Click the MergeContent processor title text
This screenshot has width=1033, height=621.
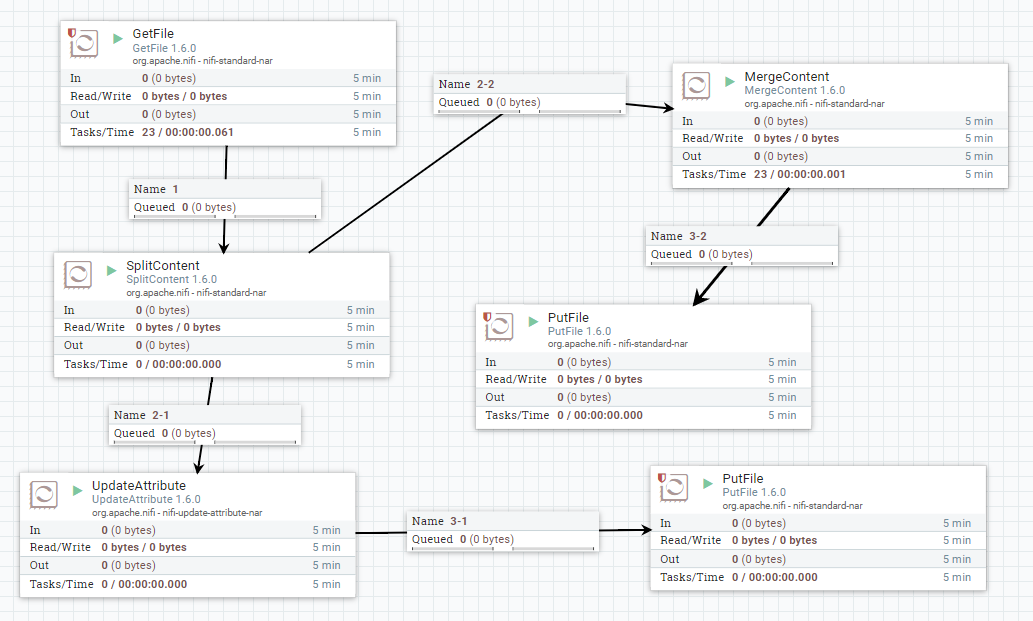[786, 77]
